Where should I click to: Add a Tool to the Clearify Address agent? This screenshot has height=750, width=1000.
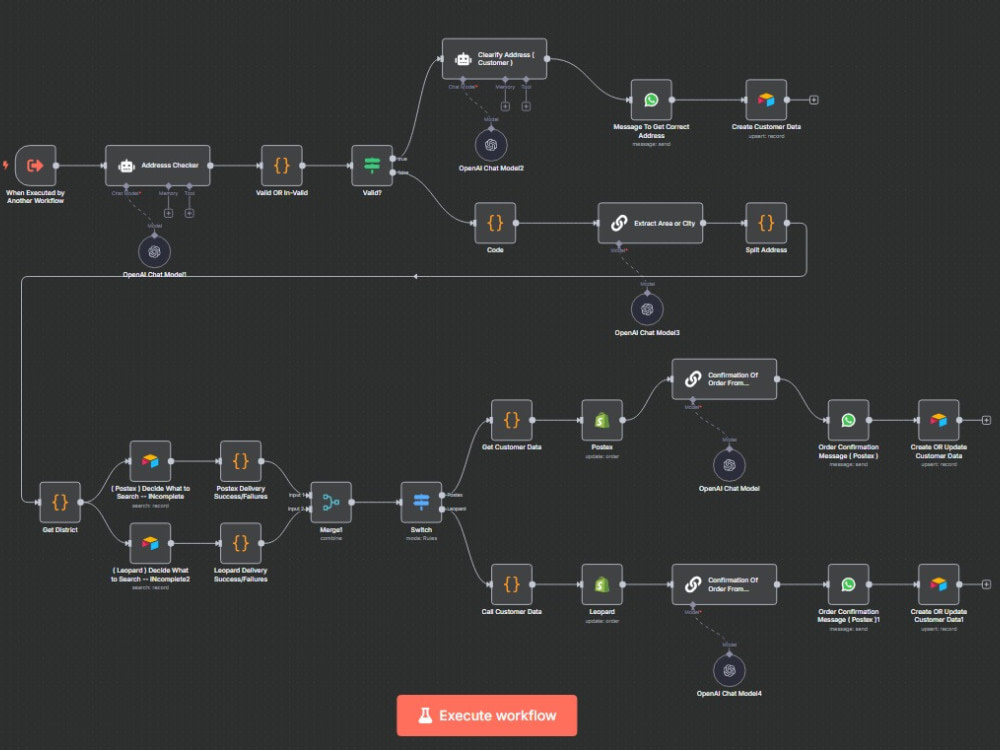(526, 107)
